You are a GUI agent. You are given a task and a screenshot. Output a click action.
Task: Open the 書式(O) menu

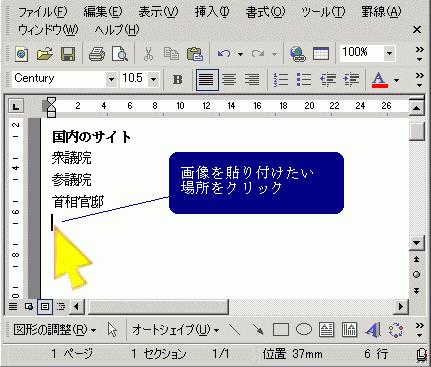[265, 12]
